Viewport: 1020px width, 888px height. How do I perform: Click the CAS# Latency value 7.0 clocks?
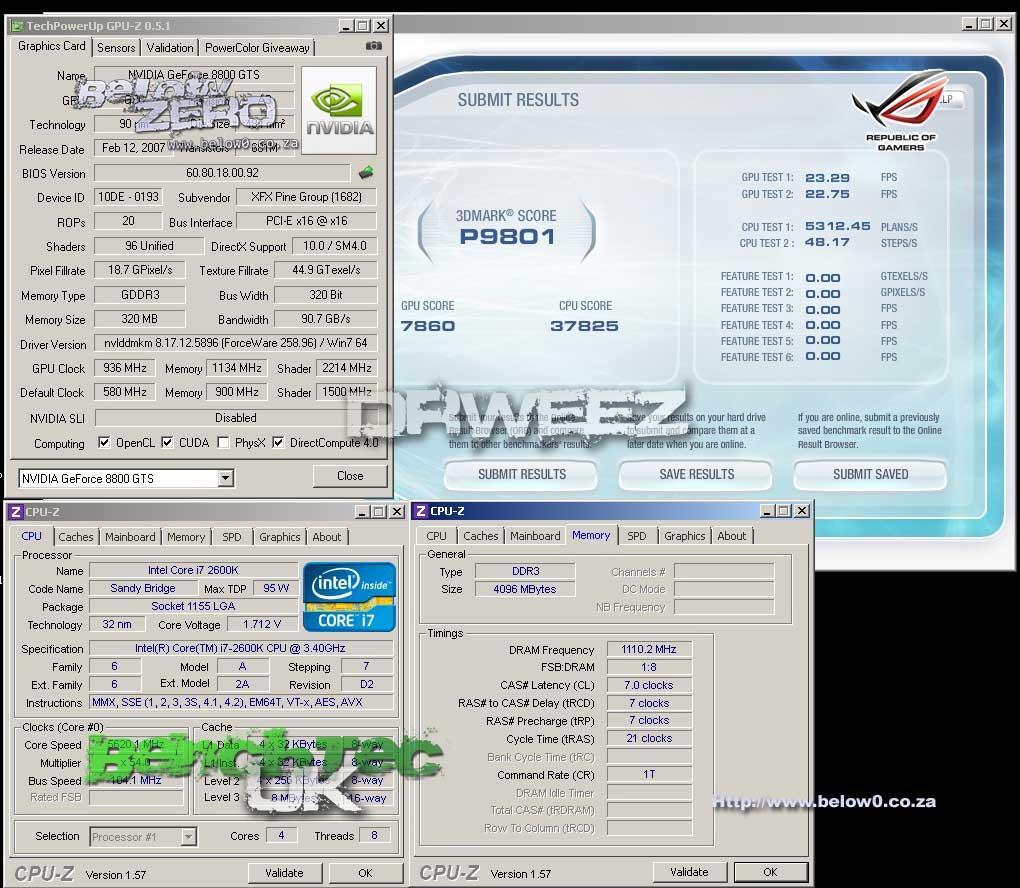[649, 685]
